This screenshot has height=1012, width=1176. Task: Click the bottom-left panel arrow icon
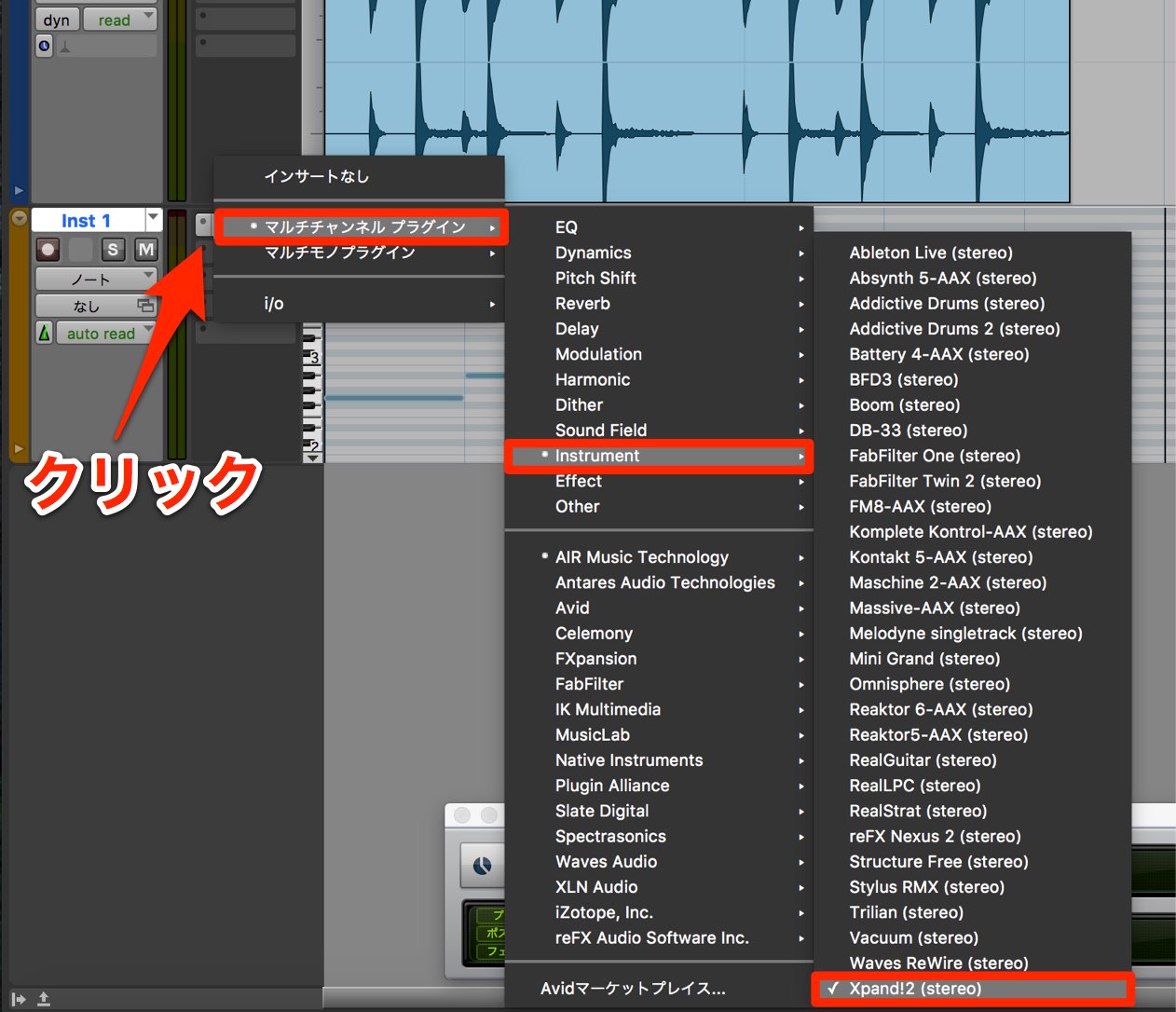tap(18, 999)
